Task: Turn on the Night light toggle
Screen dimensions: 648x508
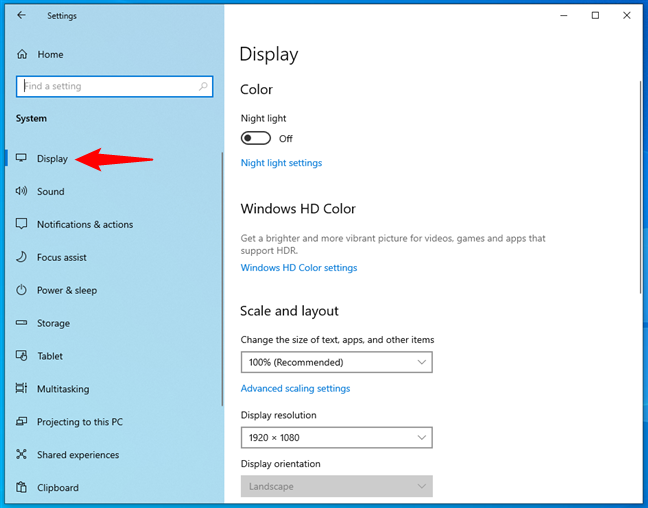Action: [x=256, y=138]
